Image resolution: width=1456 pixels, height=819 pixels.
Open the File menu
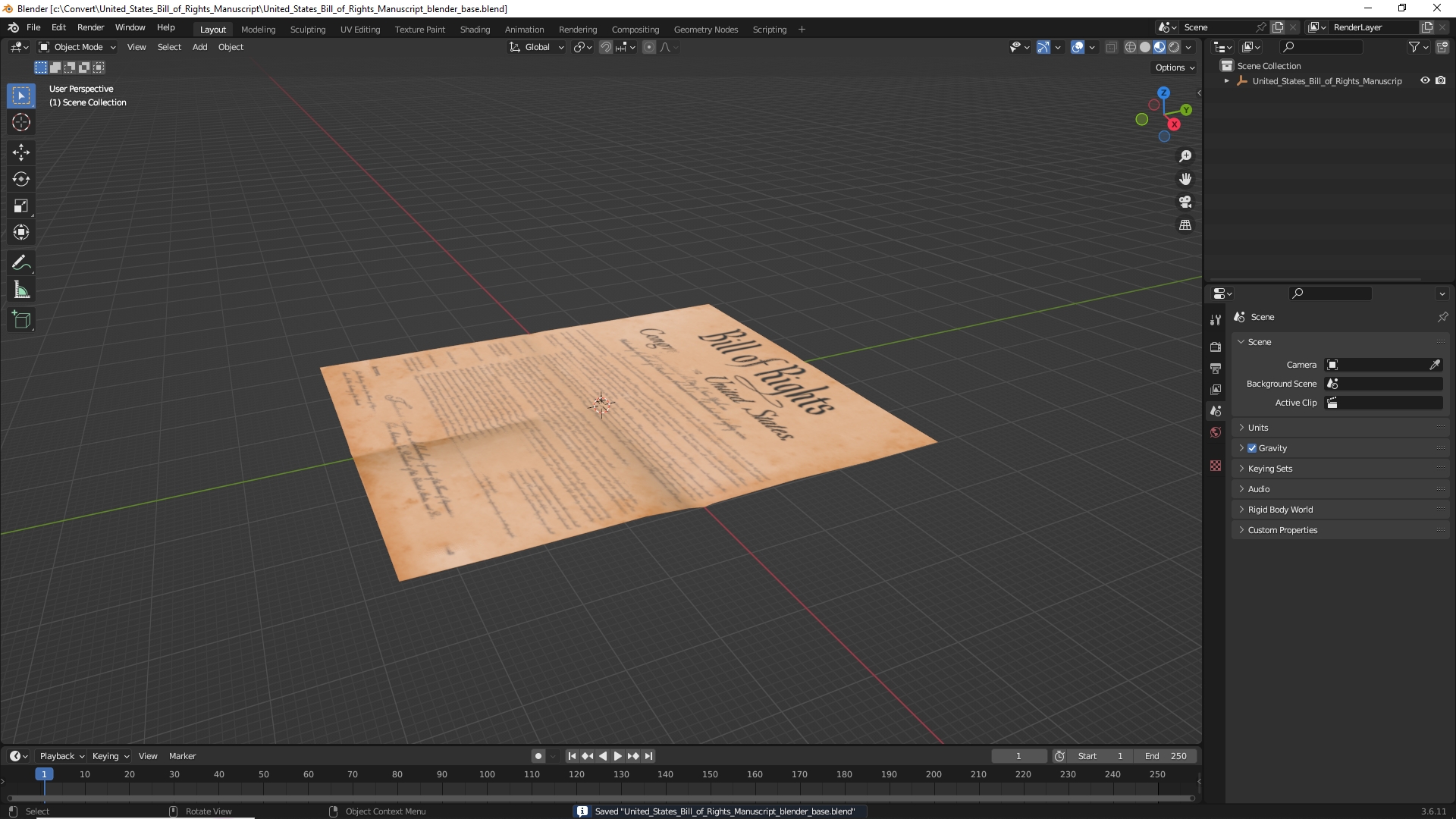point(33,27)
